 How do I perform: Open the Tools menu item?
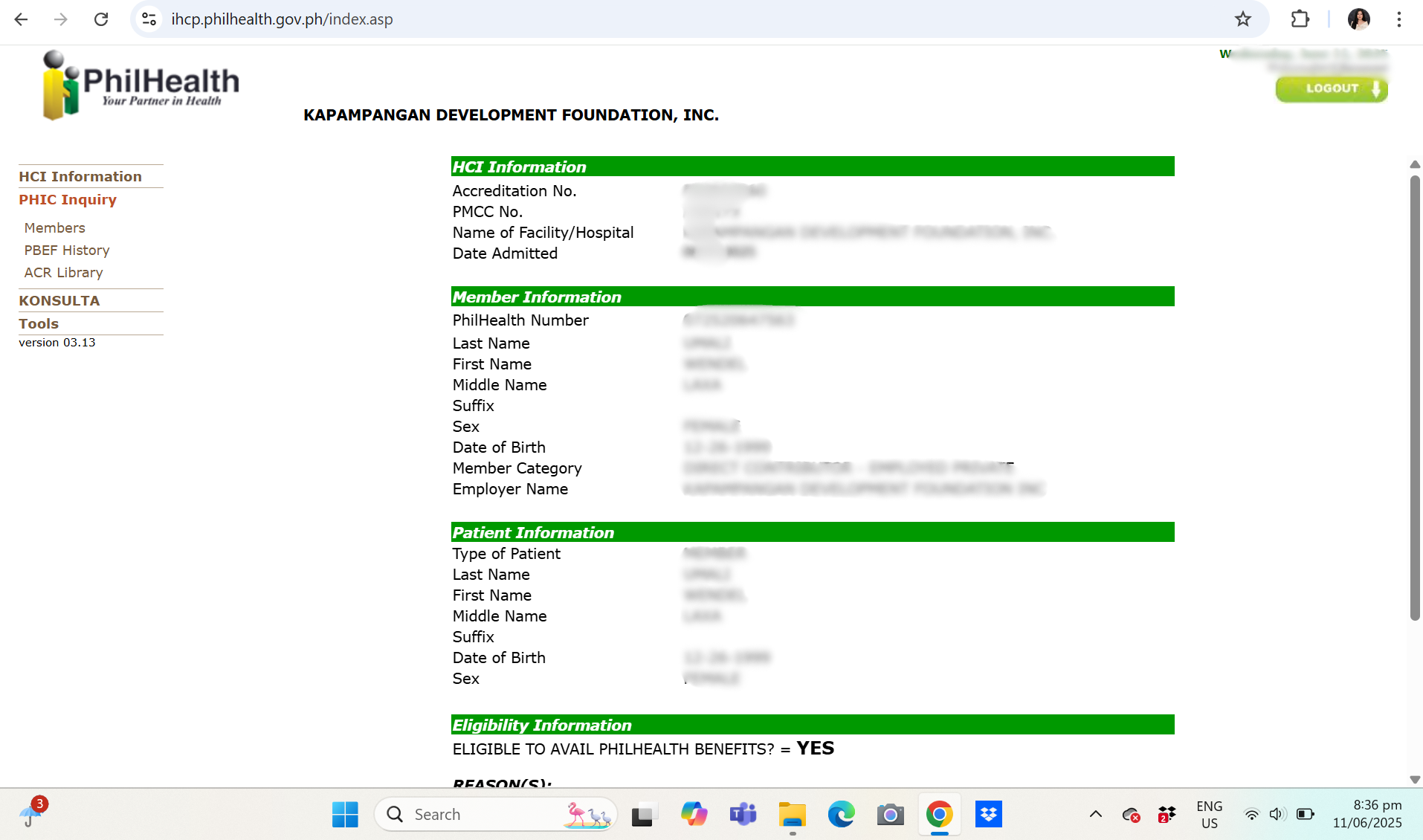point(39,323)
